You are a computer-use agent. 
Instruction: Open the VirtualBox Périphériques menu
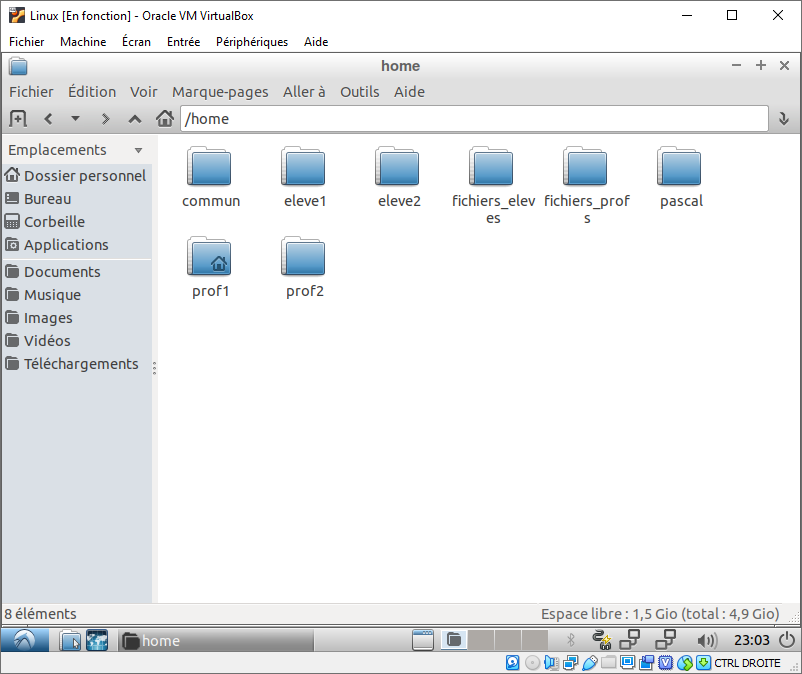251,42
